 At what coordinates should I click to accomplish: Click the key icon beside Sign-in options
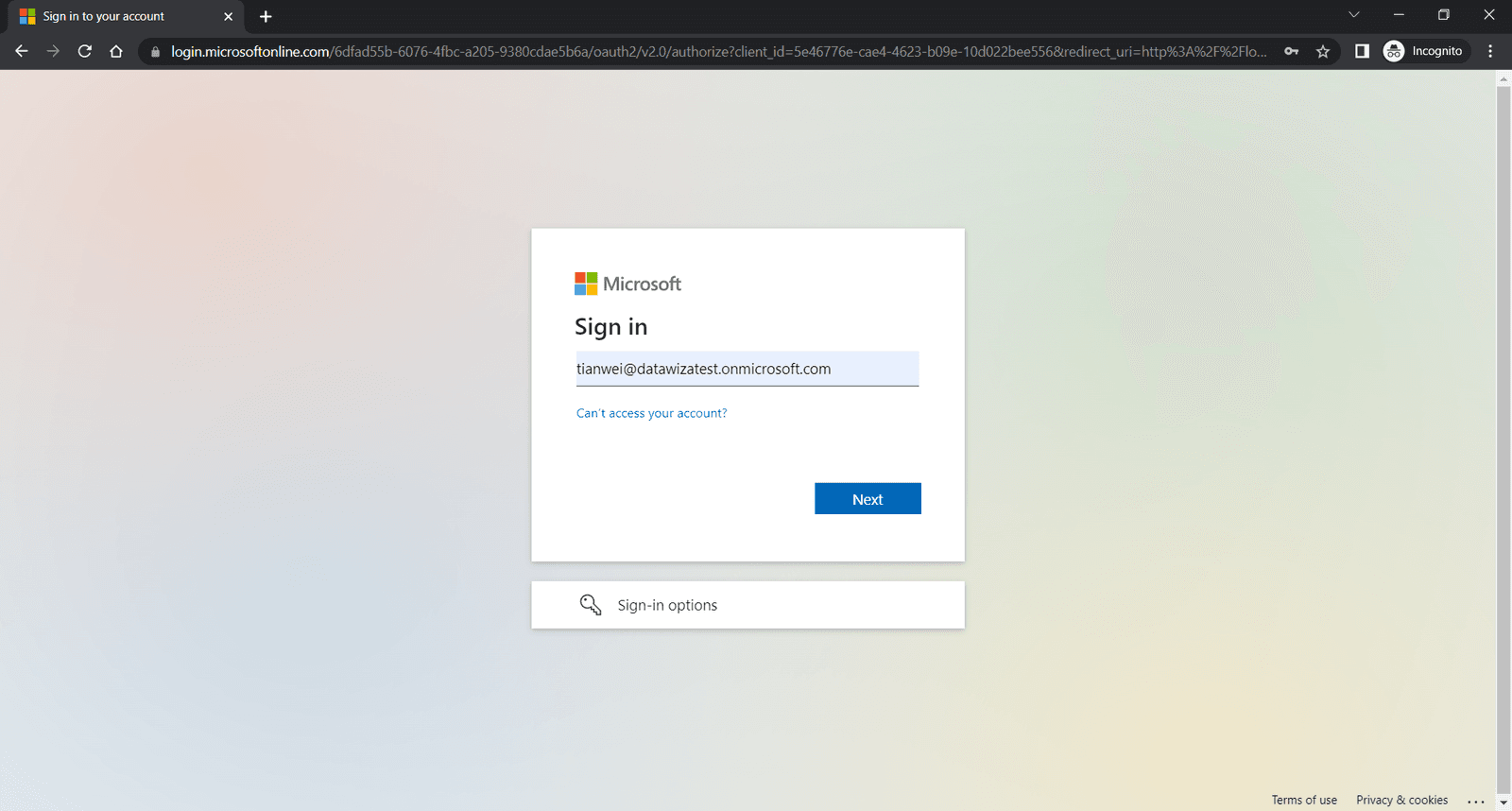click(x=591, y=605)
